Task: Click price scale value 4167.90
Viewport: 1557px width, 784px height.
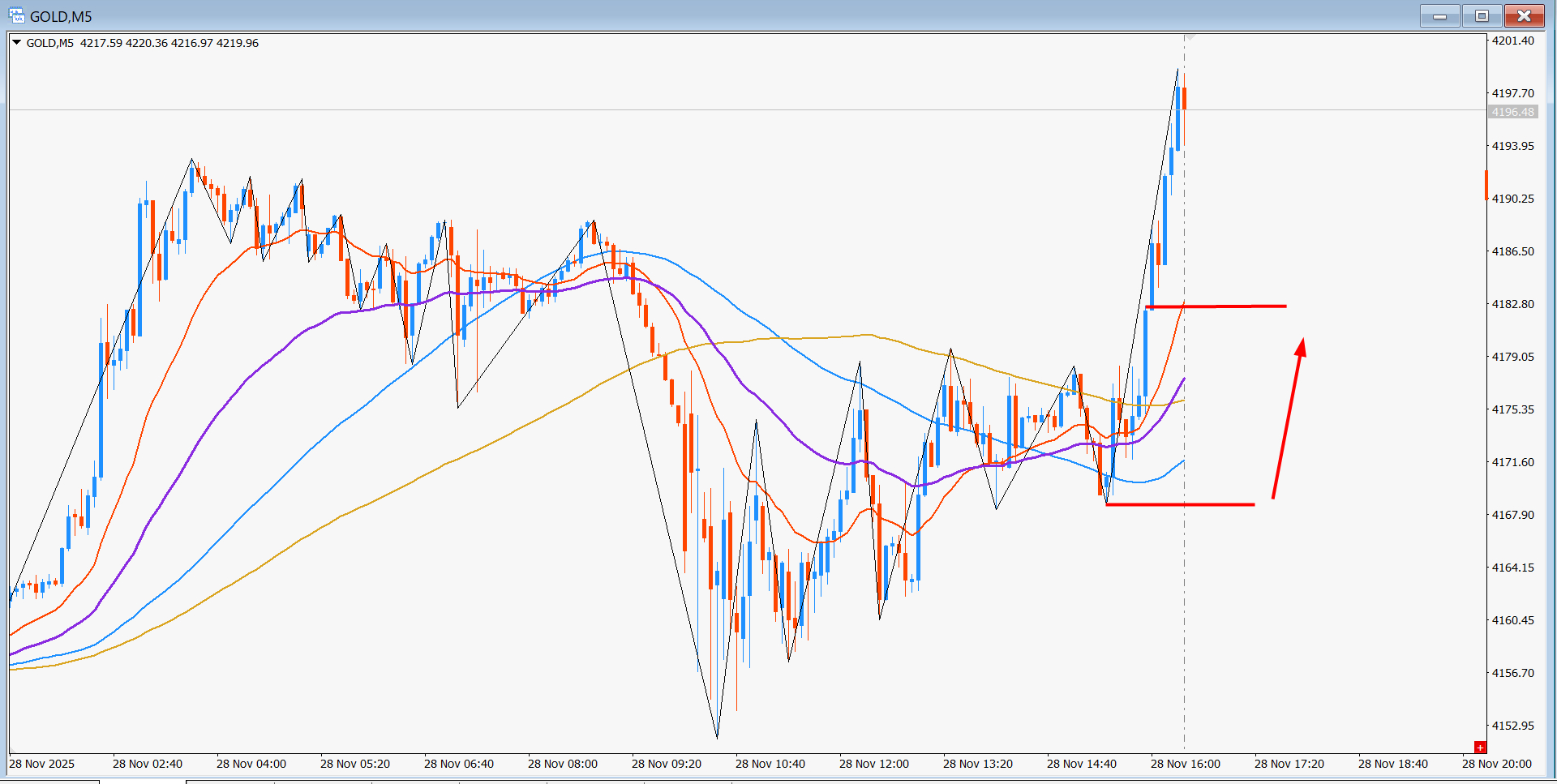Action: point(1513,515)
